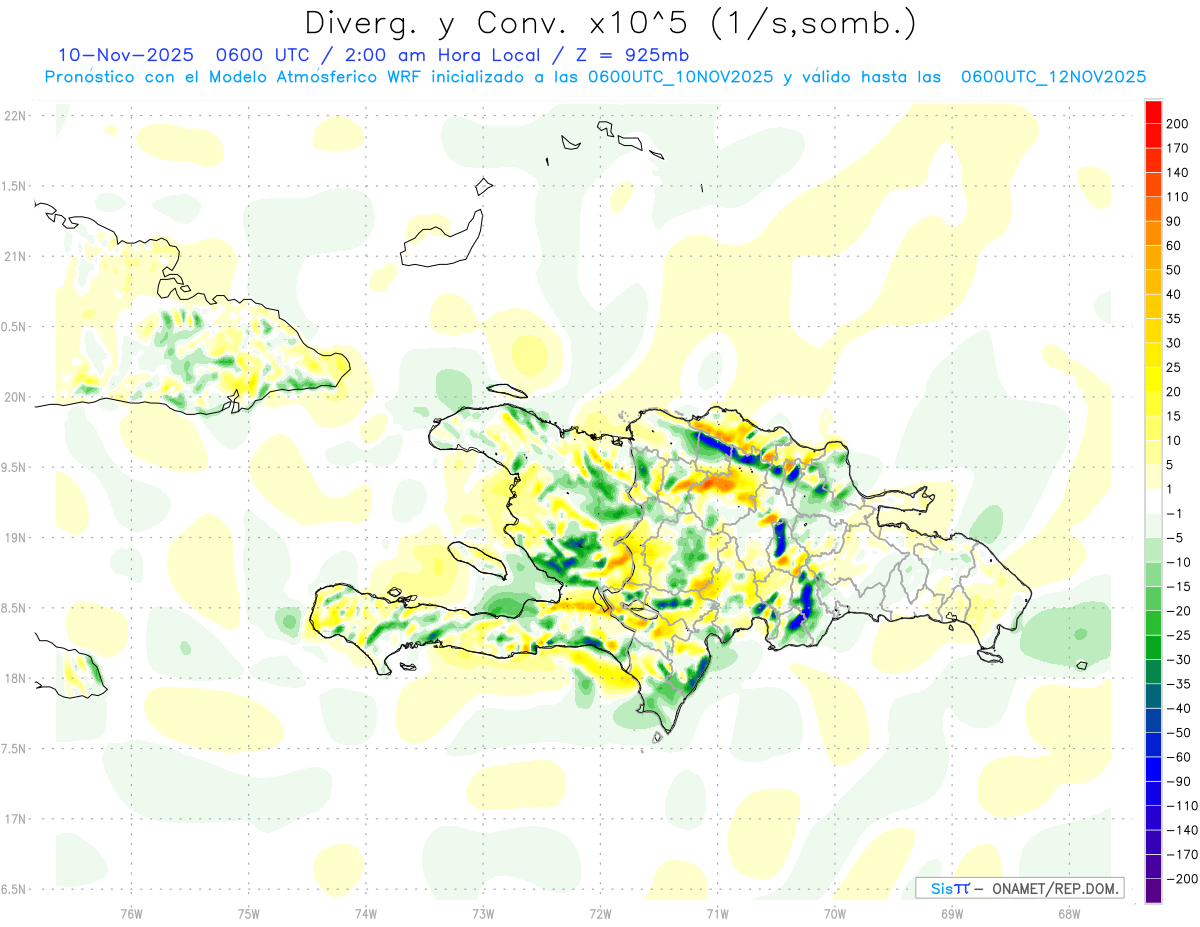Click the '76W' longitude label
This screenshot has width=1200, height=927.
131,913
